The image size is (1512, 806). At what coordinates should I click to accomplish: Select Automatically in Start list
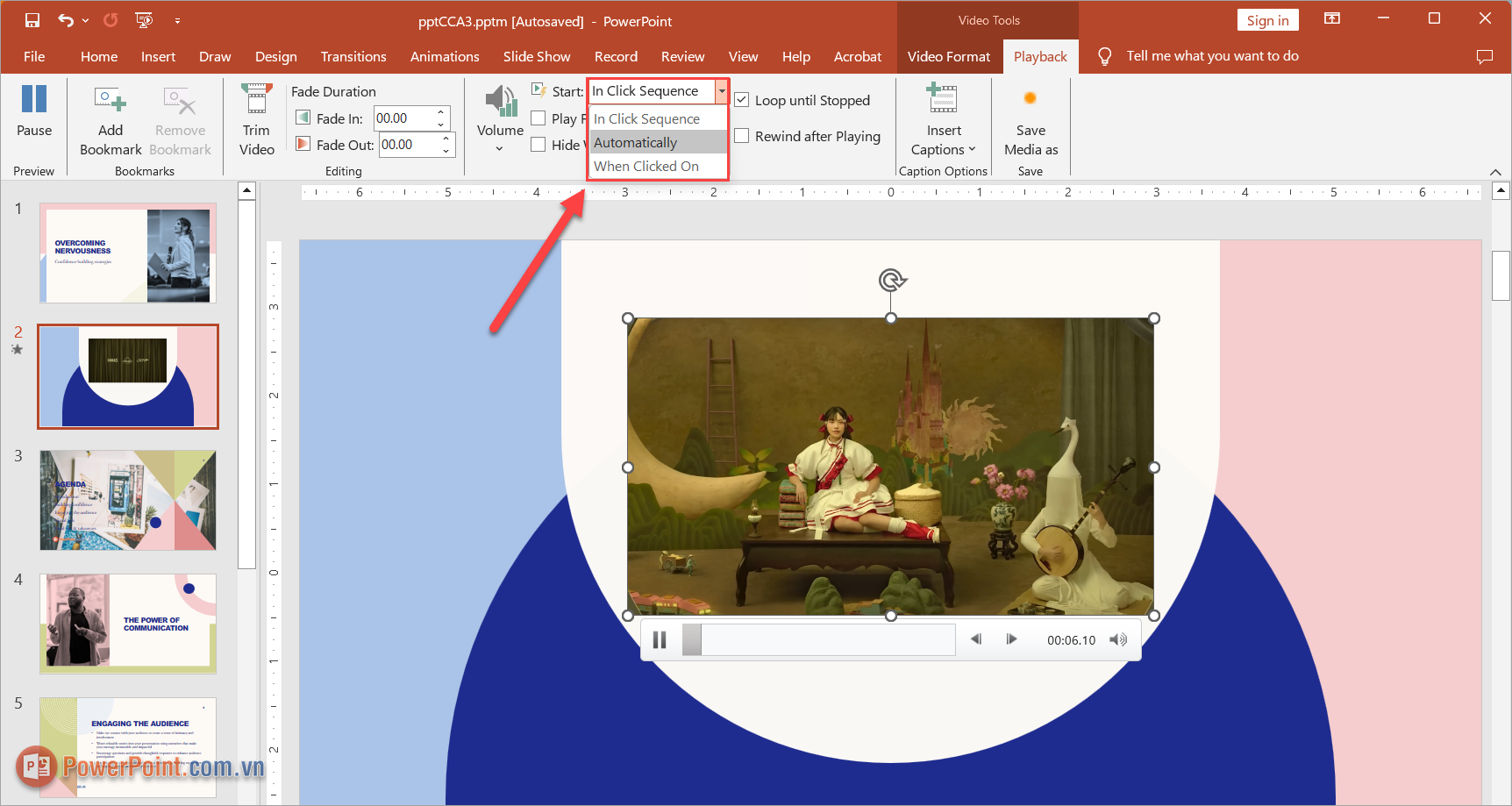pos(658,142)
